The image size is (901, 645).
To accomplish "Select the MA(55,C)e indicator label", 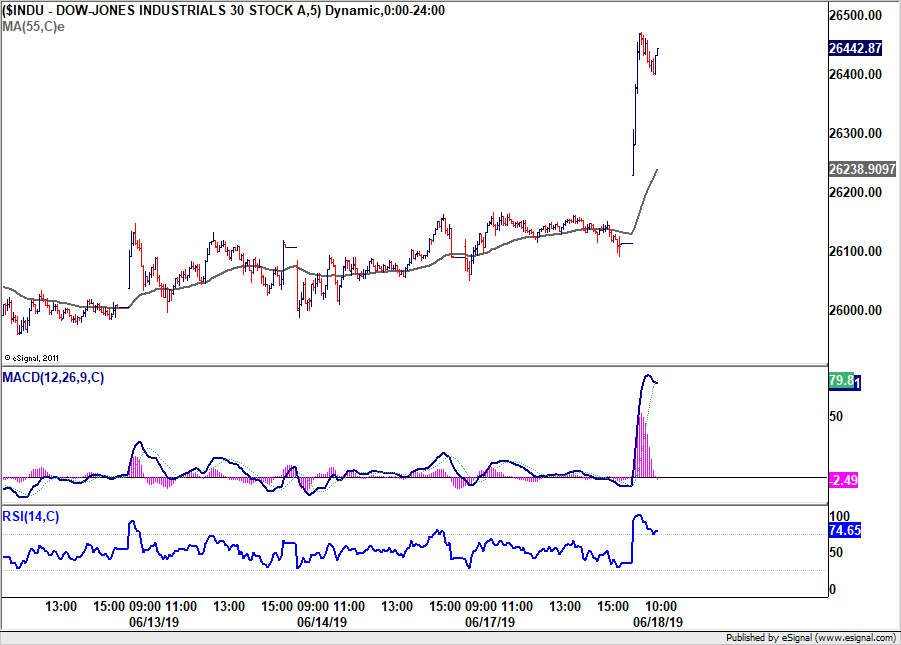I will [33, 26].
